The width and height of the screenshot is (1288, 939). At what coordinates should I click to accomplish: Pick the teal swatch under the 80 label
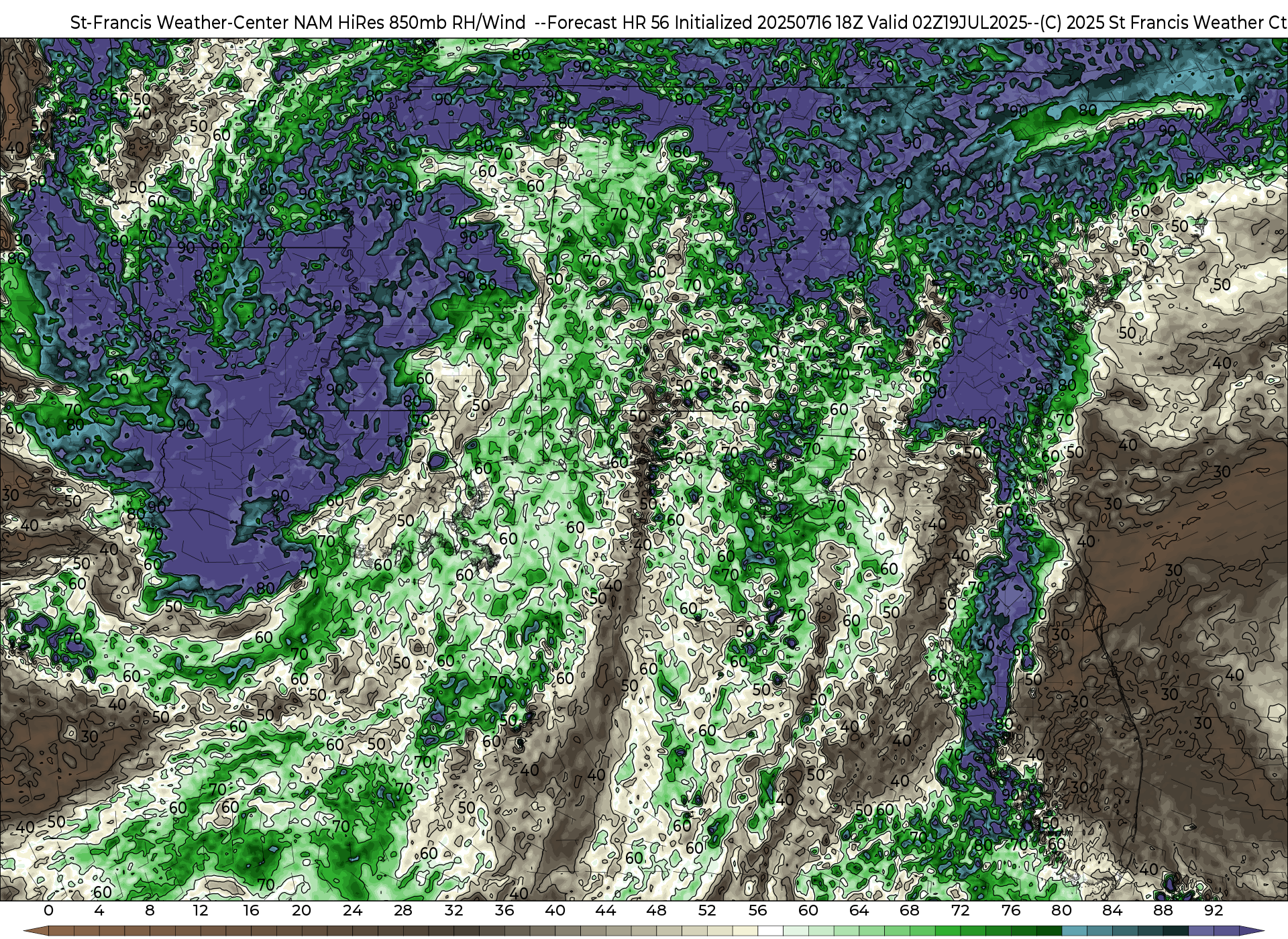[x=1074, y=931]
